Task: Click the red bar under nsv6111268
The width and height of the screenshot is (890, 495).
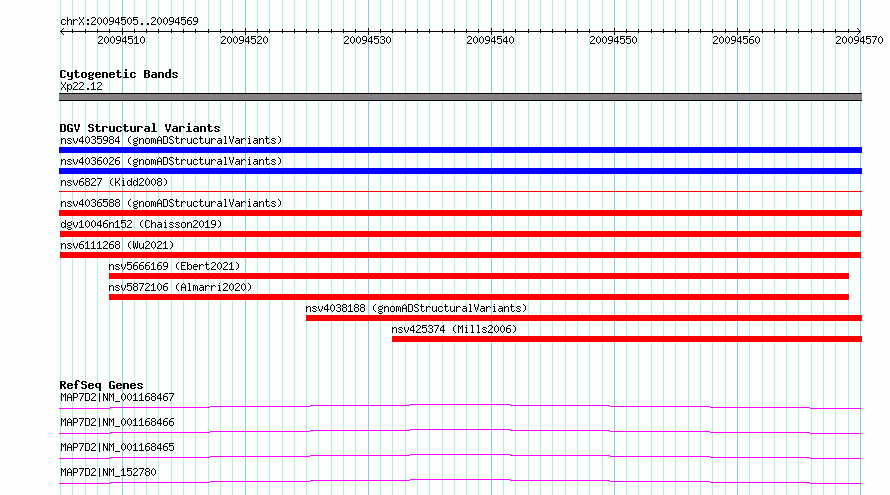Action: pyautogui.click(x=460, y=255)
